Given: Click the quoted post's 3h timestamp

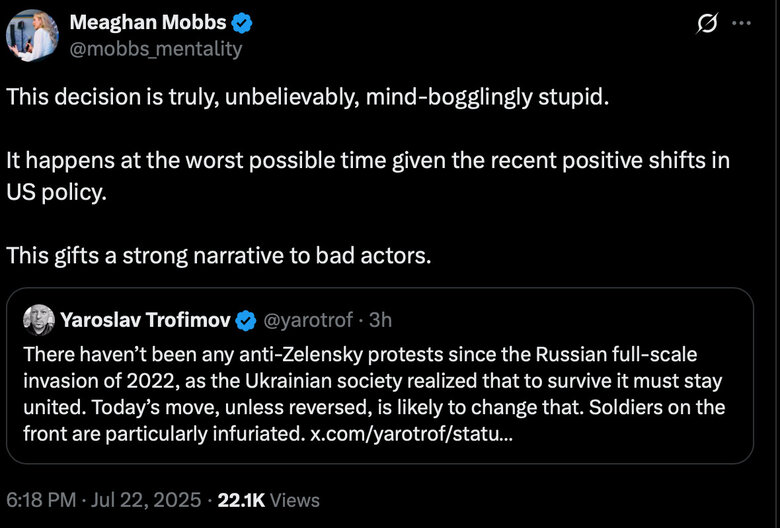Looking at the screenshot, I should 380,320.
